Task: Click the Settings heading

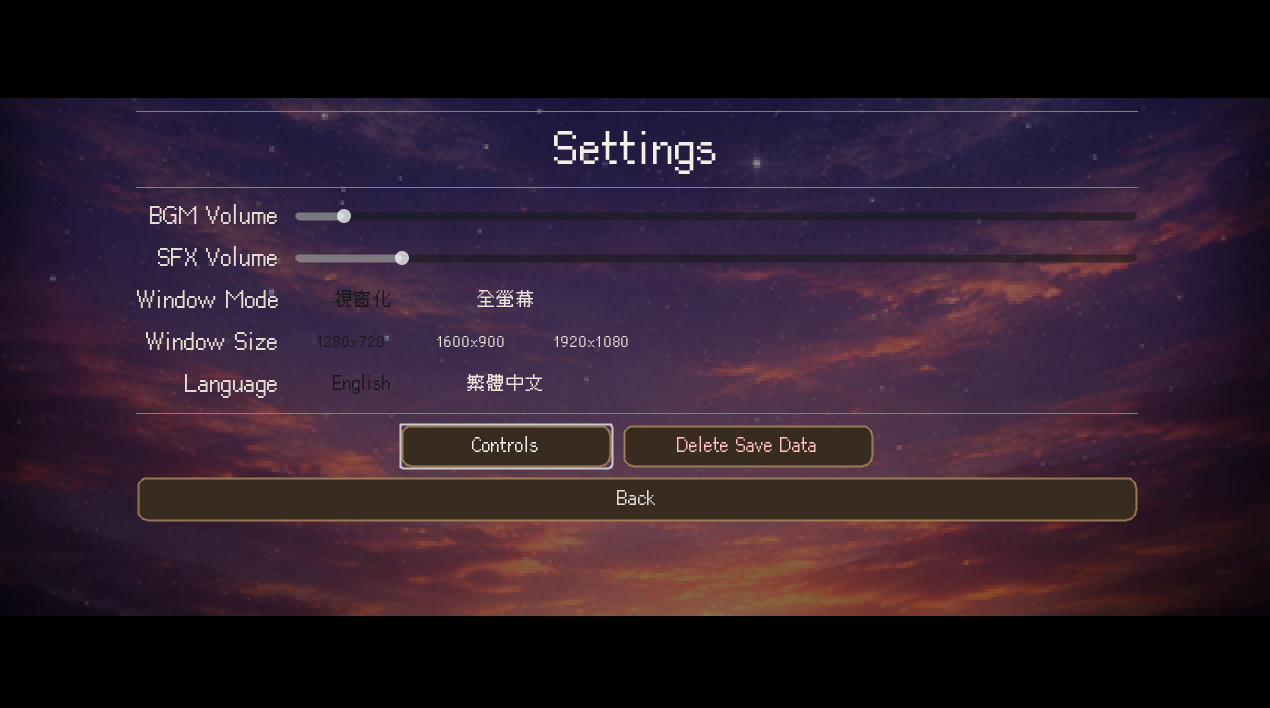Action: pyautogui.click(x=634, y=149)
